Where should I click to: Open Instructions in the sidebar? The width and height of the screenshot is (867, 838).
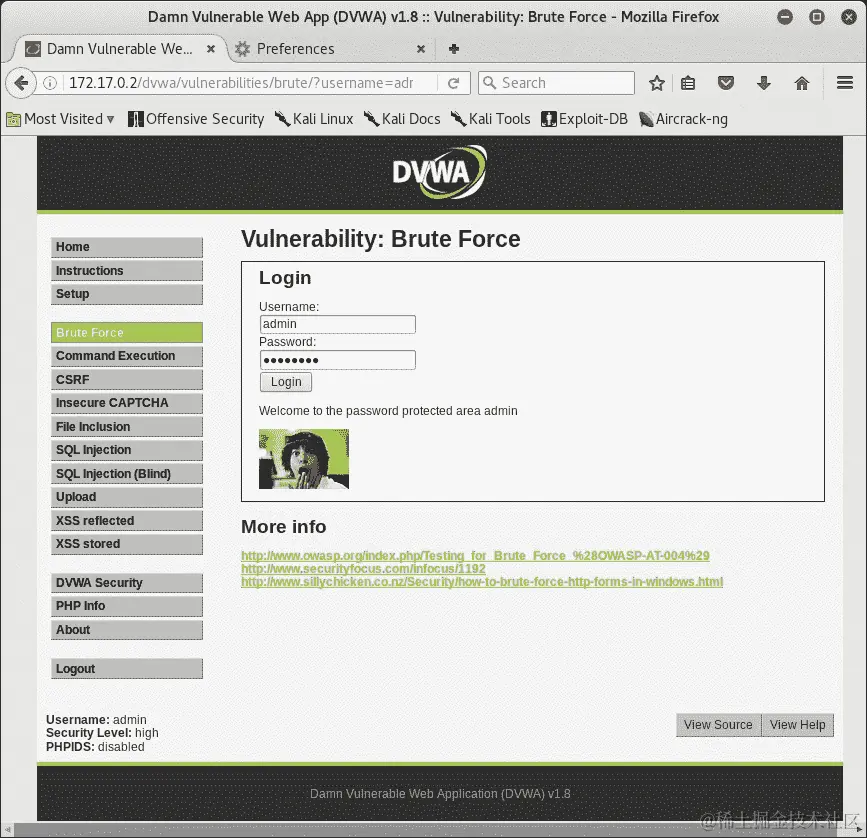point(127,271)
